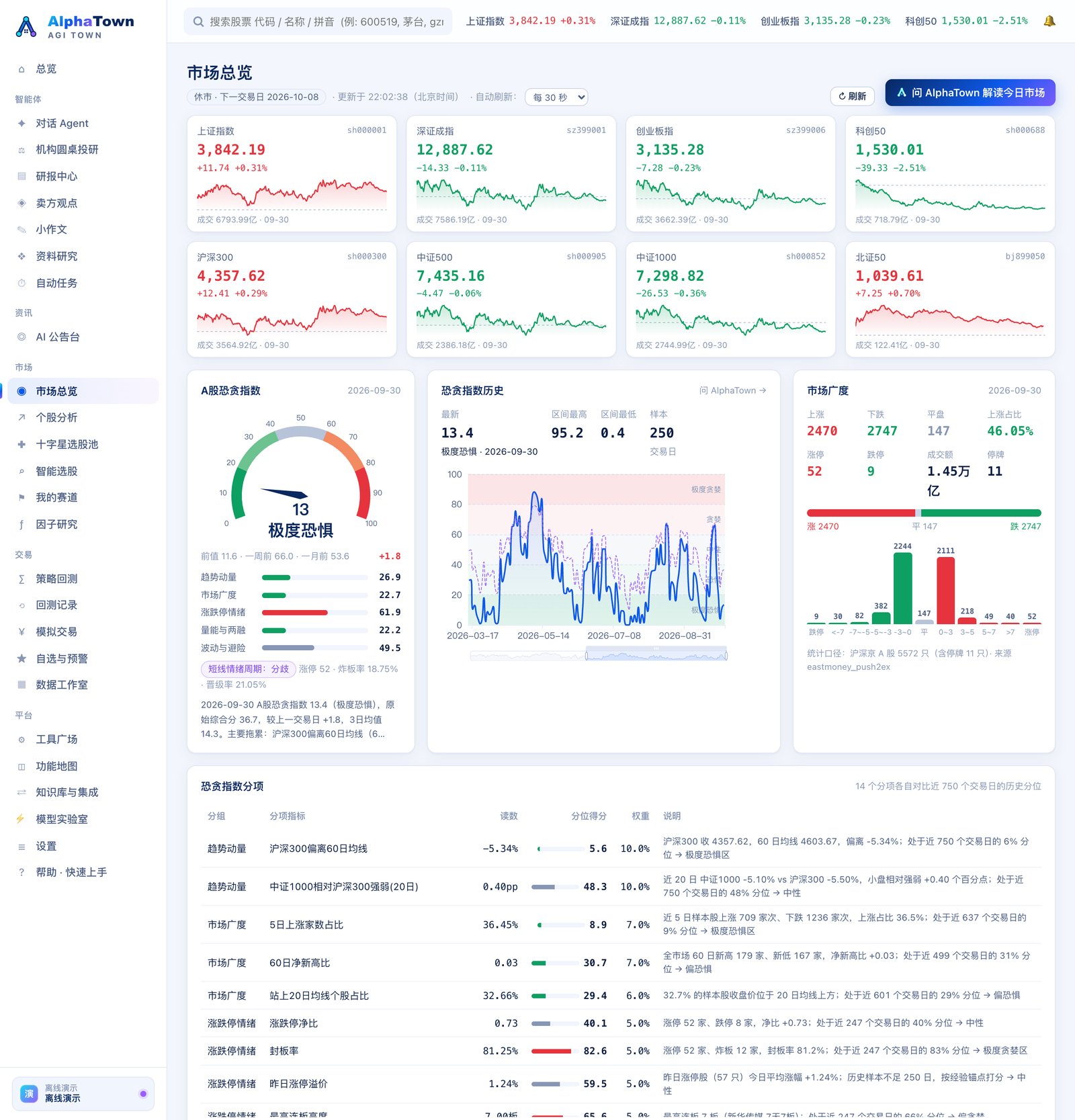
Task: Click 帮助 question mark icon
Action: (21, 873)
